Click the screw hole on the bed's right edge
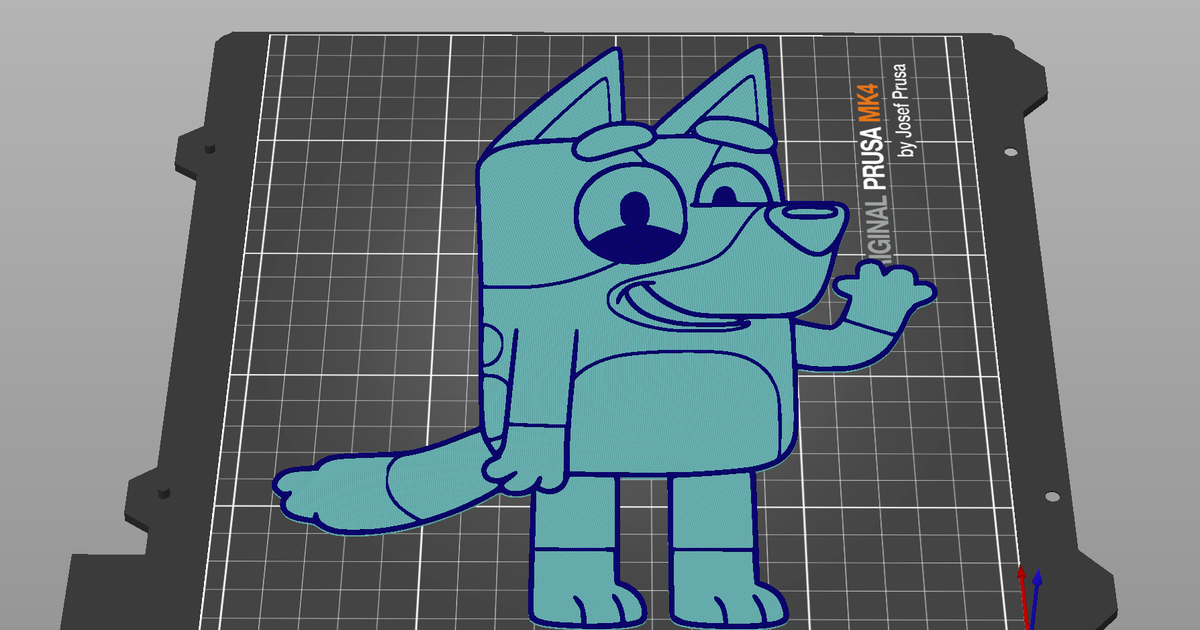The image size is (1200, 630). pyautogui.click(x=1011, y=152)
